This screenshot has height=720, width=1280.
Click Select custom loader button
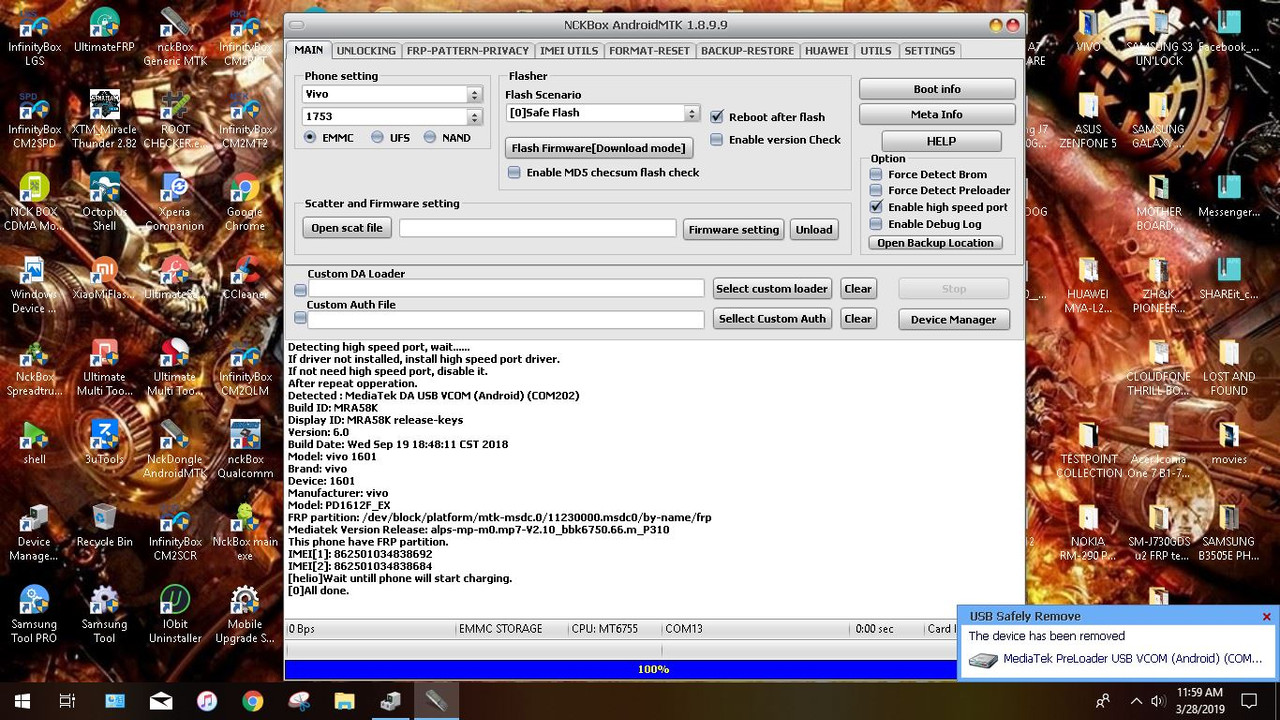coord(772,289)
